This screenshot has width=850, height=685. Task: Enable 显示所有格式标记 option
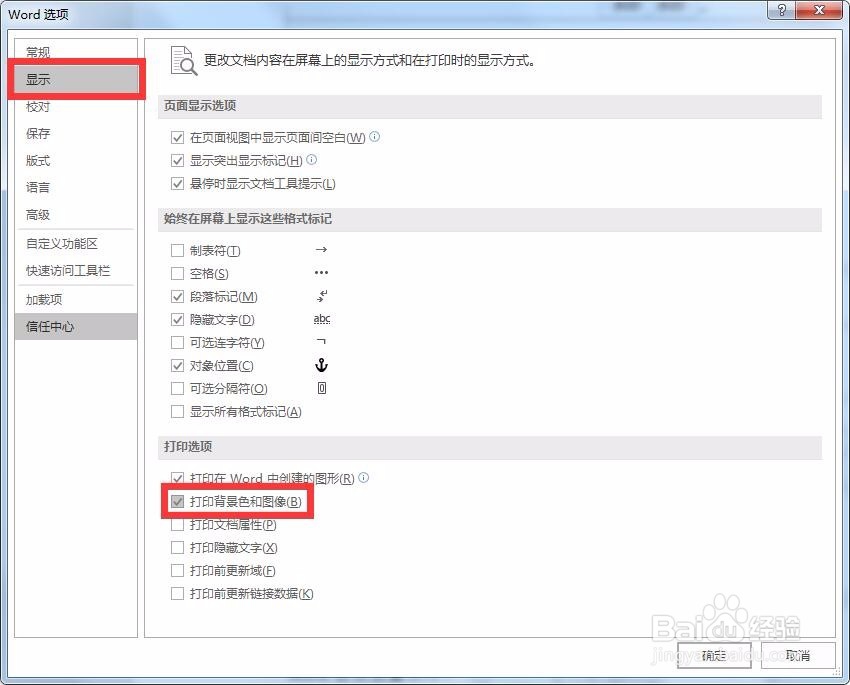pyautogui.click(x=177, y=411)
